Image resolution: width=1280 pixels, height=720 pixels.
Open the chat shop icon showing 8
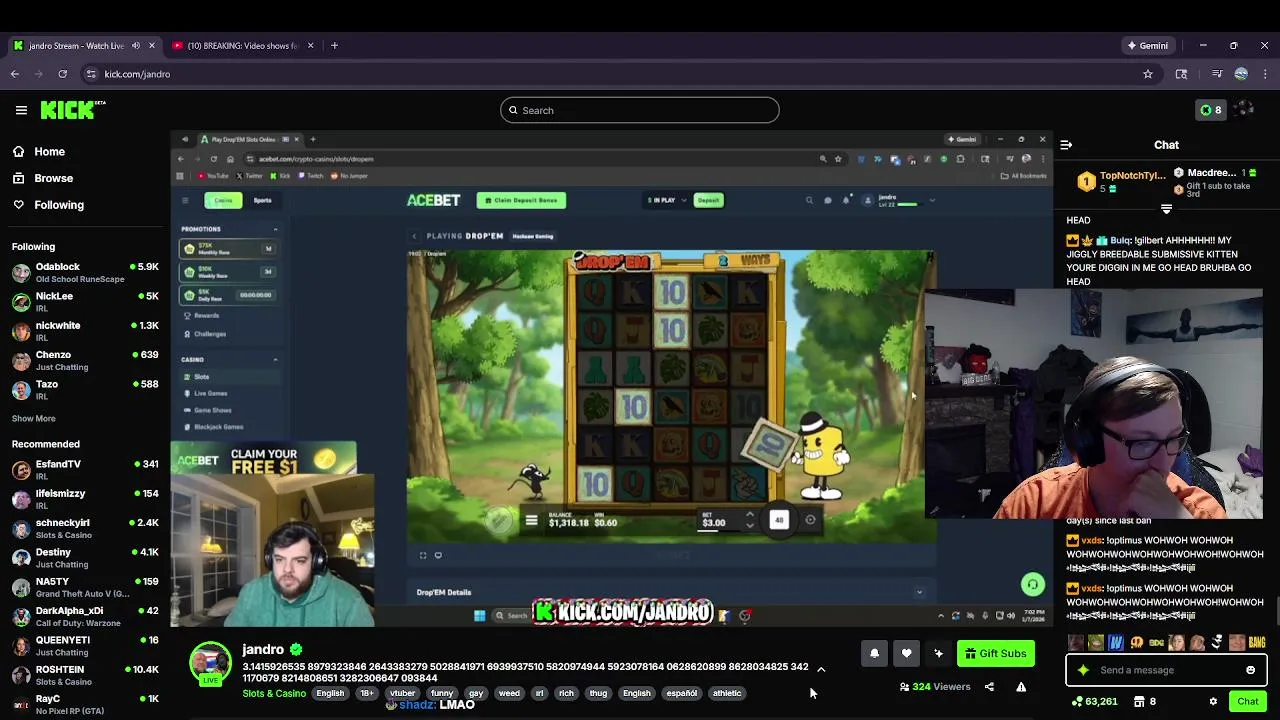1145,701
